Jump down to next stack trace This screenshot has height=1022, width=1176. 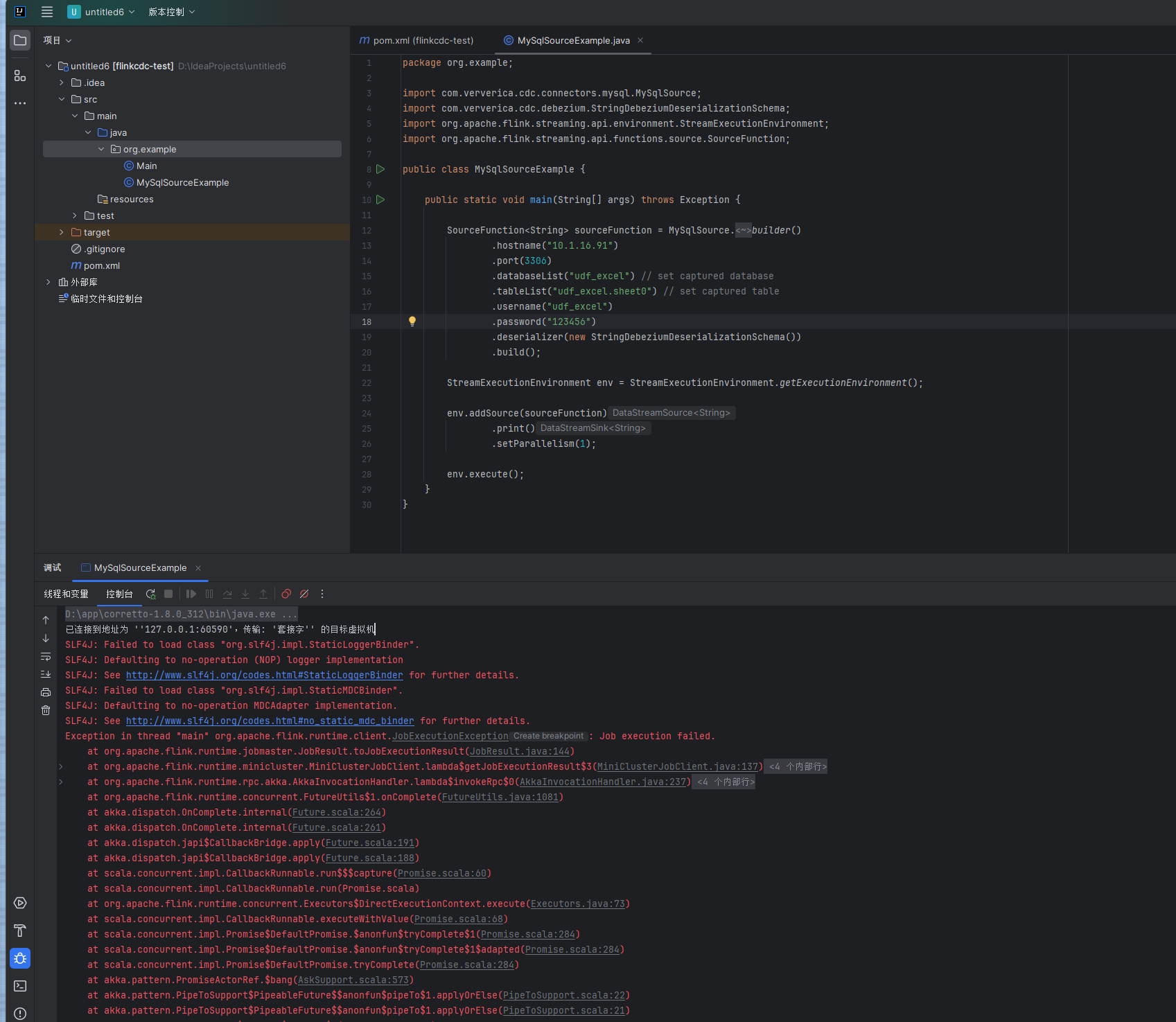point(46,638)
